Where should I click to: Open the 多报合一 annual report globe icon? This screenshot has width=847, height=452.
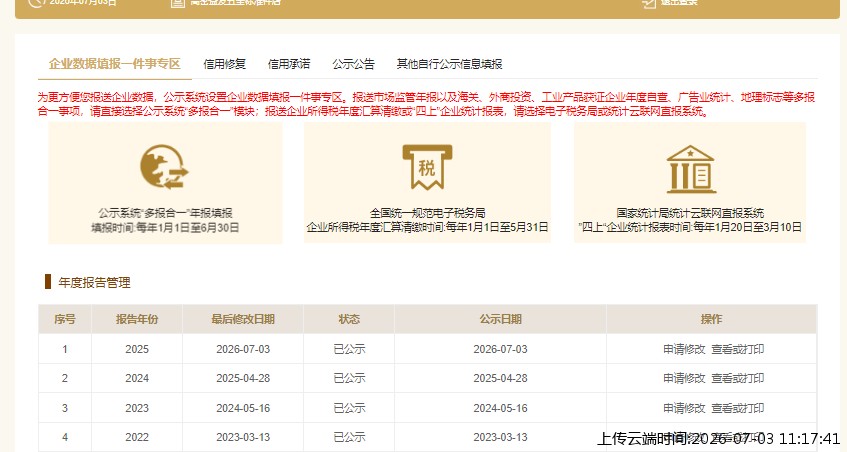click(165, 167)
